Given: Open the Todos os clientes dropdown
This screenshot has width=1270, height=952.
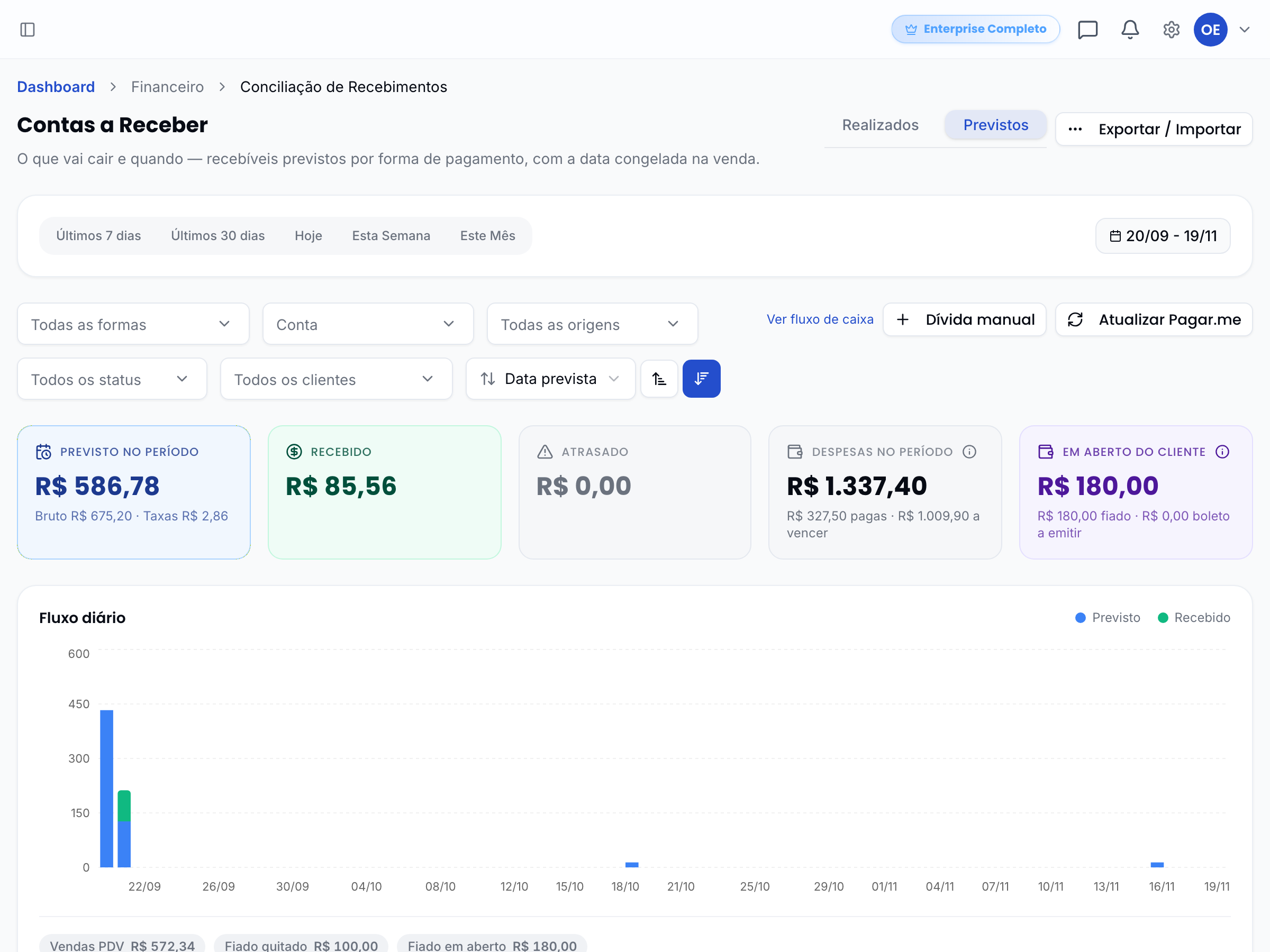Looking at the screenshot, I should click(337, 379).
